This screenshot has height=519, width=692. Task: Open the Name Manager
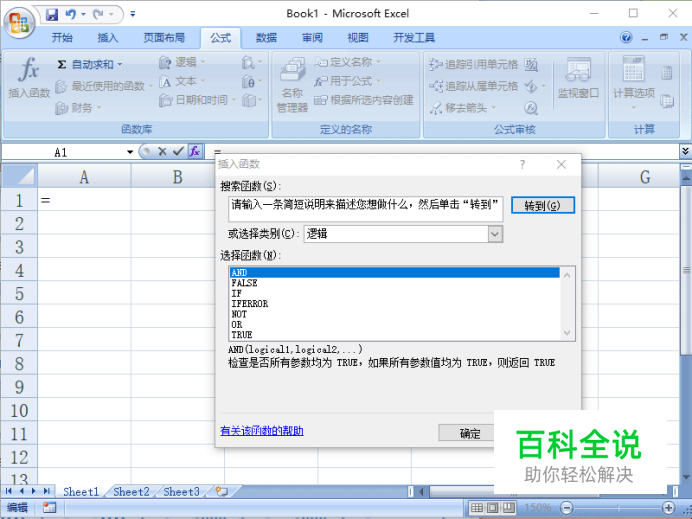[x=293, y=84]
